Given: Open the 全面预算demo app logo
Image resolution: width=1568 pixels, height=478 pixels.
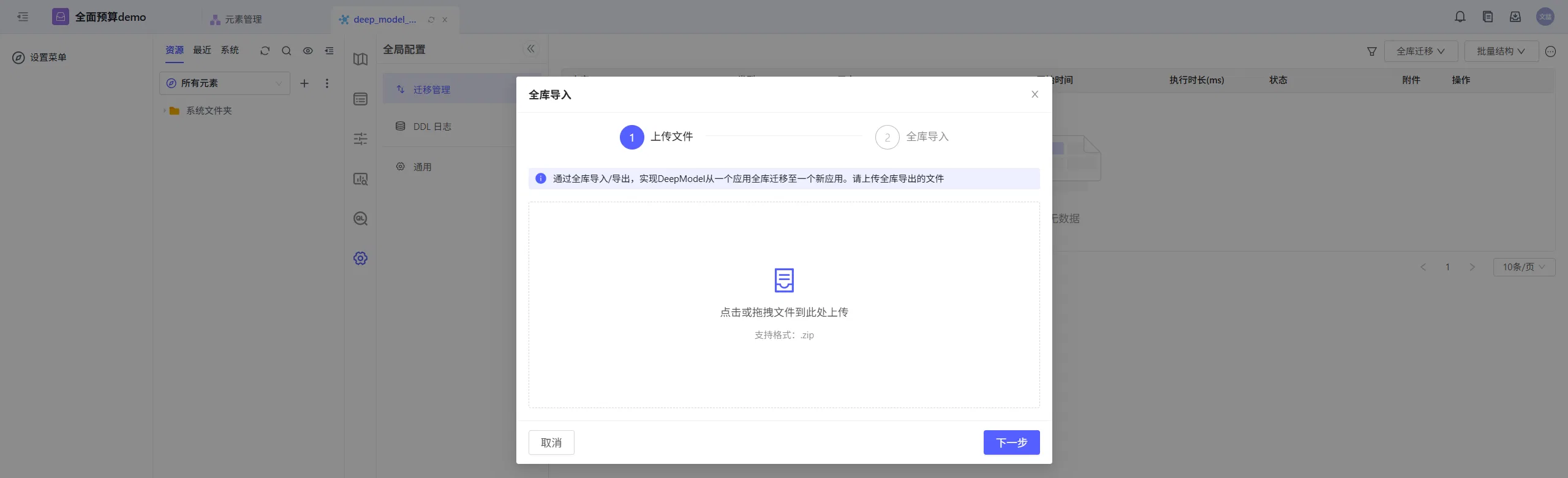Looking at the screenshot, I should (60, 17).
